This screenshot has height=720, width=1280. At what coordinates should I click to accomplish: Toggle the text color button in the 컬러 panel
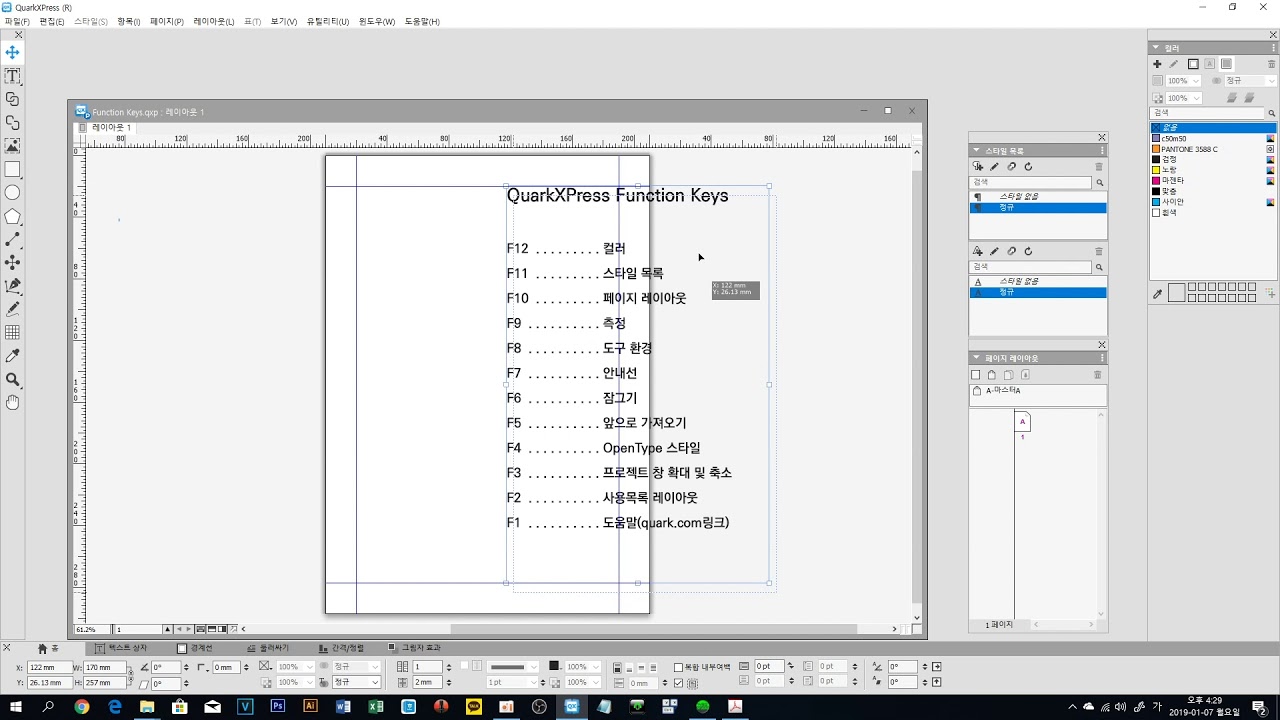click(x=1209, y=64)
